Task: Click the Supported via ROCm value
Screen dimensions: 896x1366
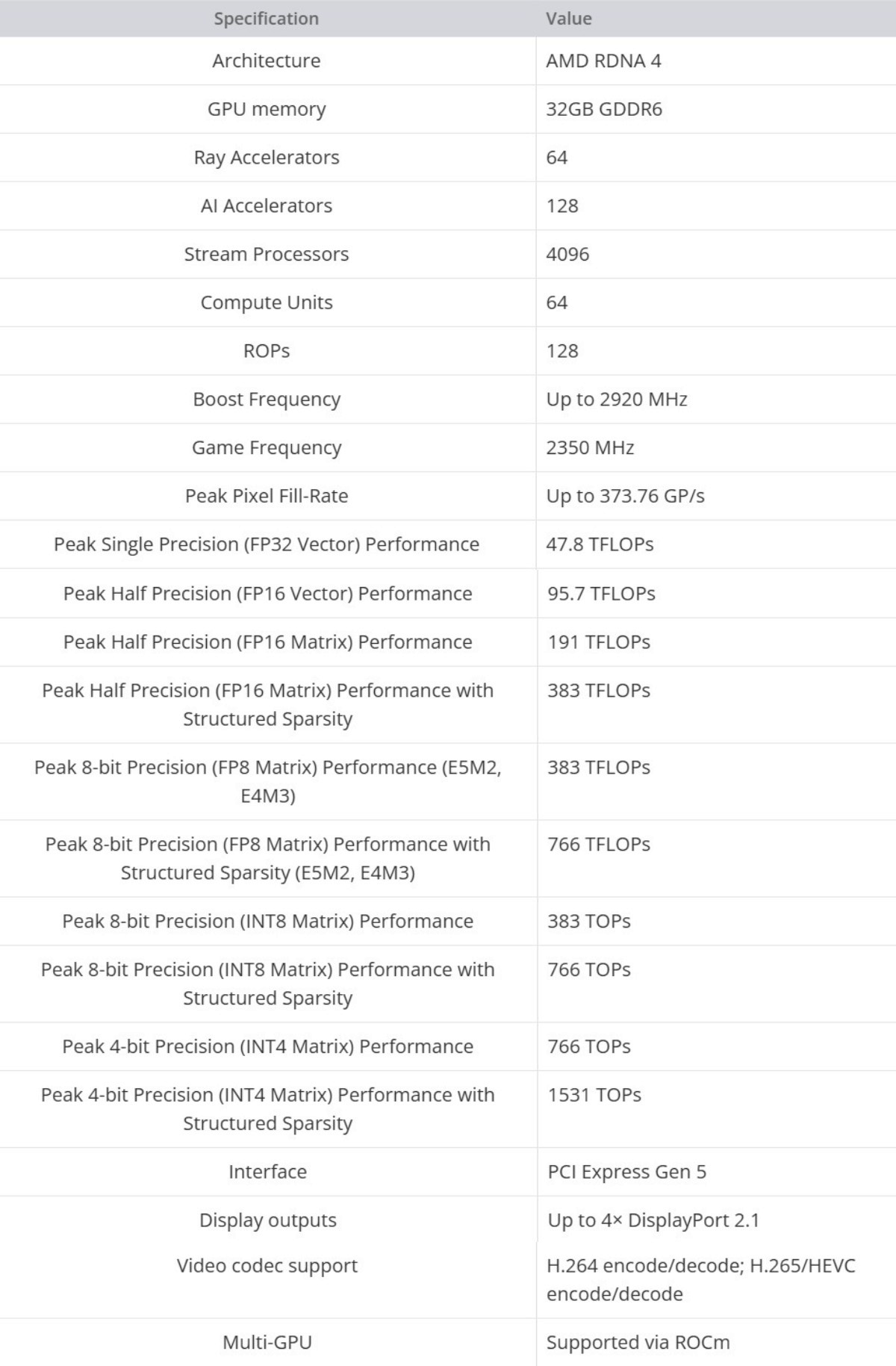Action: (x=638, y=1343)
